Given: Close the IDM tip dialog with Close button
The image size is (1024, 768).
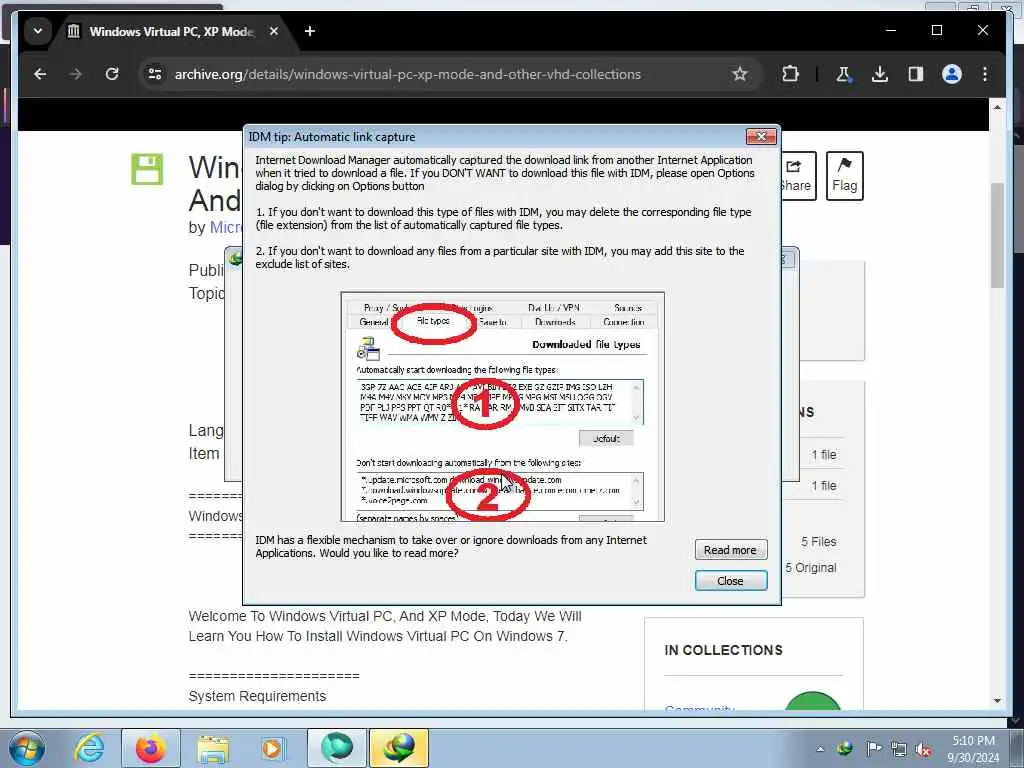Looking at the screenshot, I should tap(730, 581).
